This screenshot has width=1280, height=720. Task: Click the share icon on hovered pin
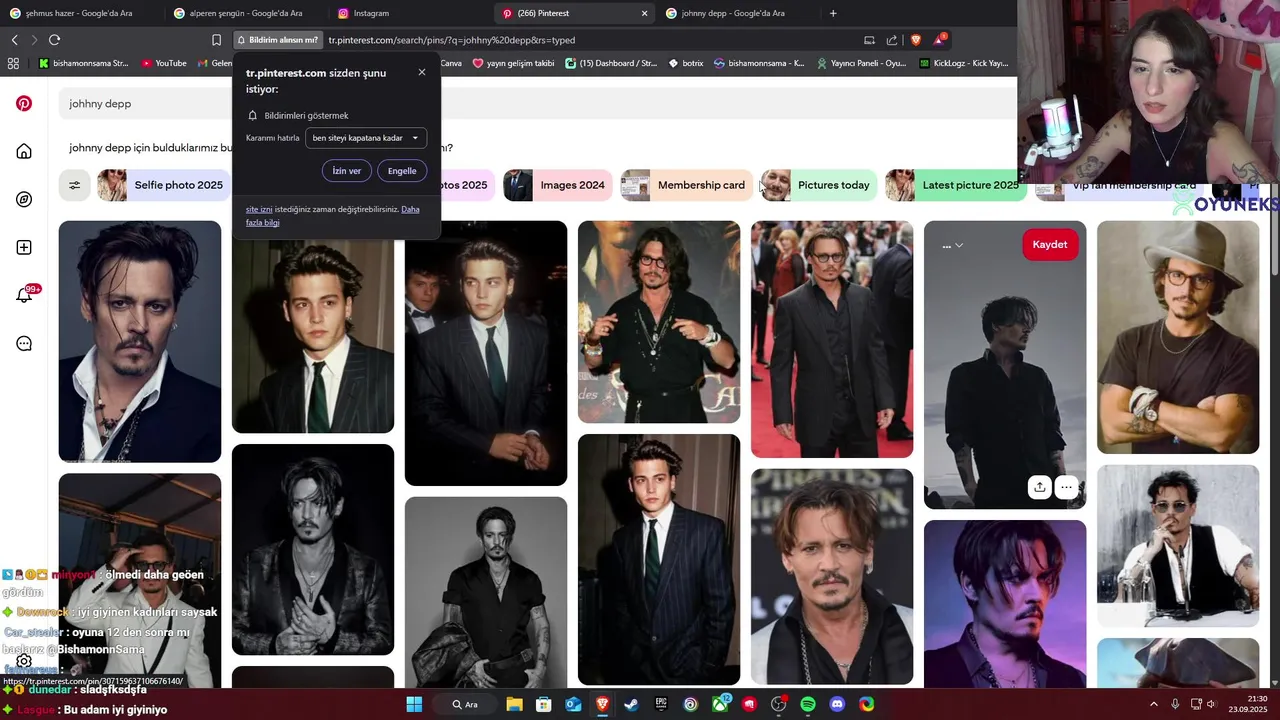click(1040, 487)
